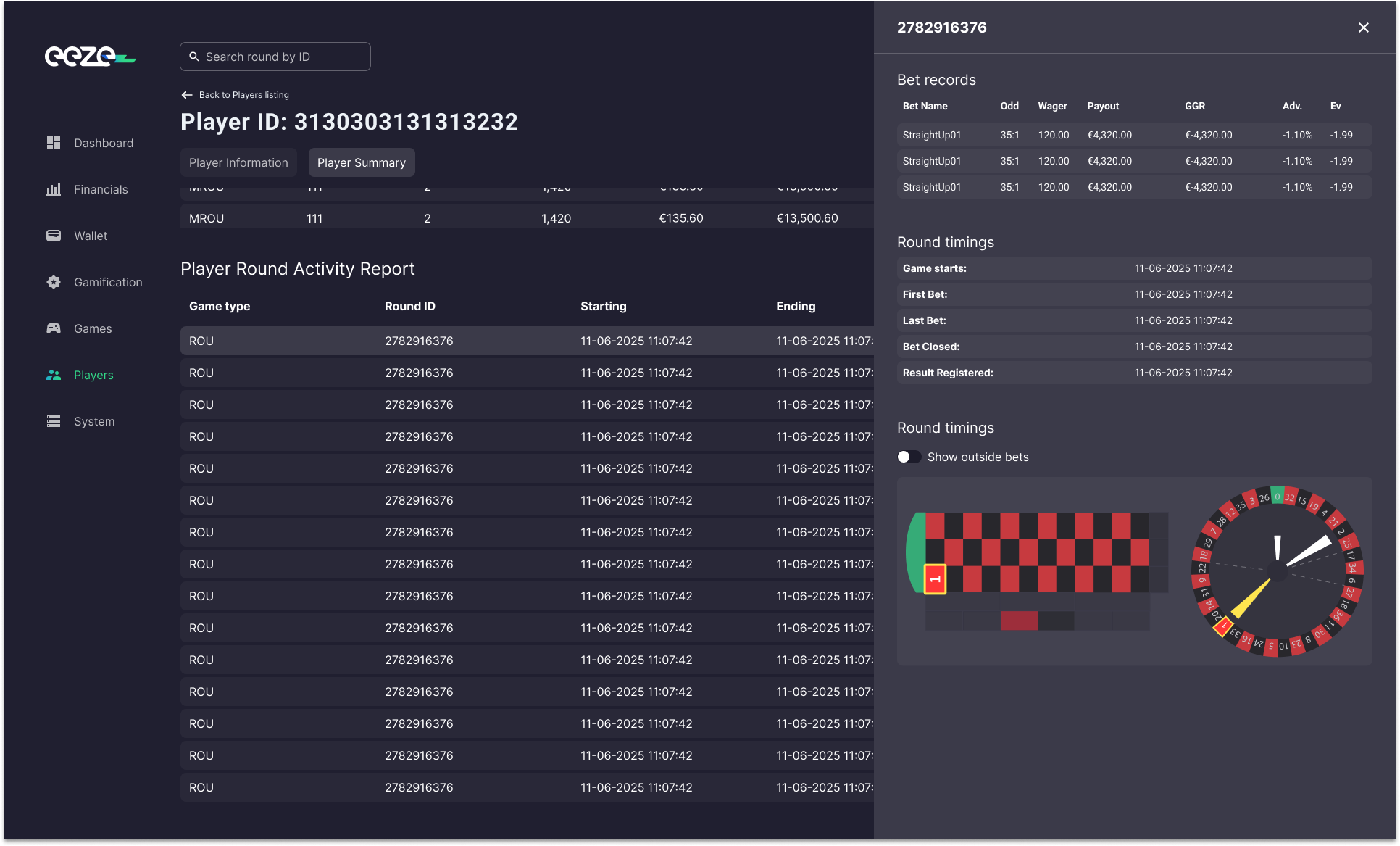1400x846 pixels.
Task: Click the Gamification gear icon
Action: pyautogui.click(x=54, y=282)
